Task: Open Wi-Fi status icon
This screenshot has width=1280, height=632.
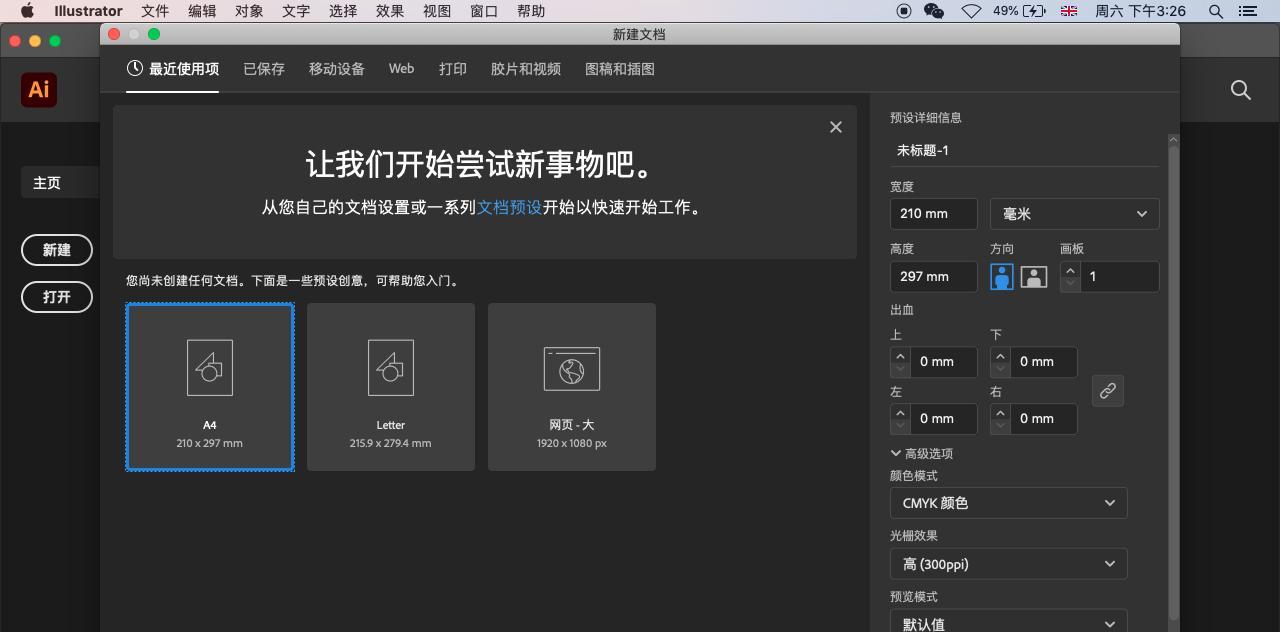Action: (x=971, y=11)
